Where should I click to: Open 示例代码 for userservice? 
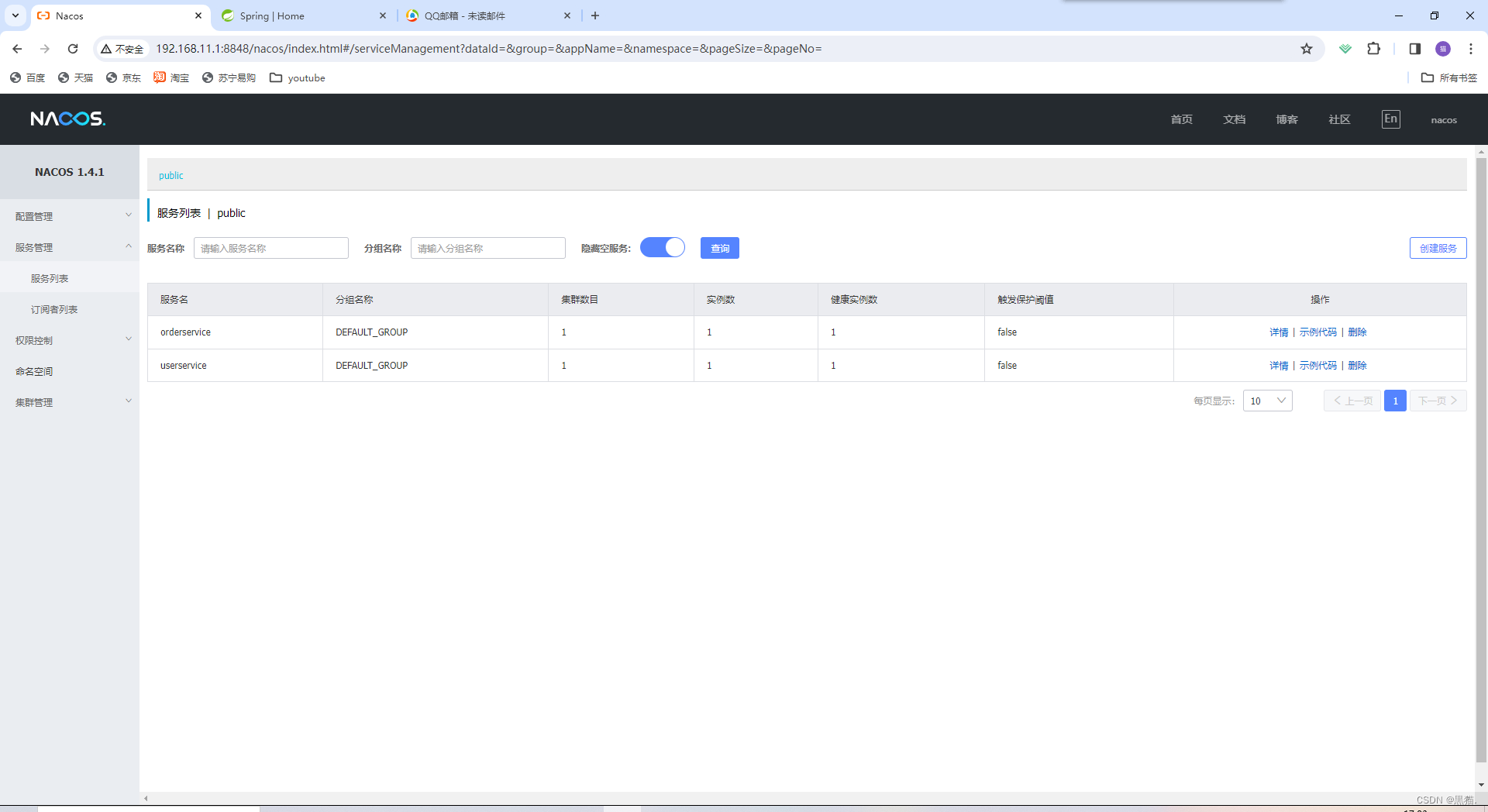(x=1318, y=366)
